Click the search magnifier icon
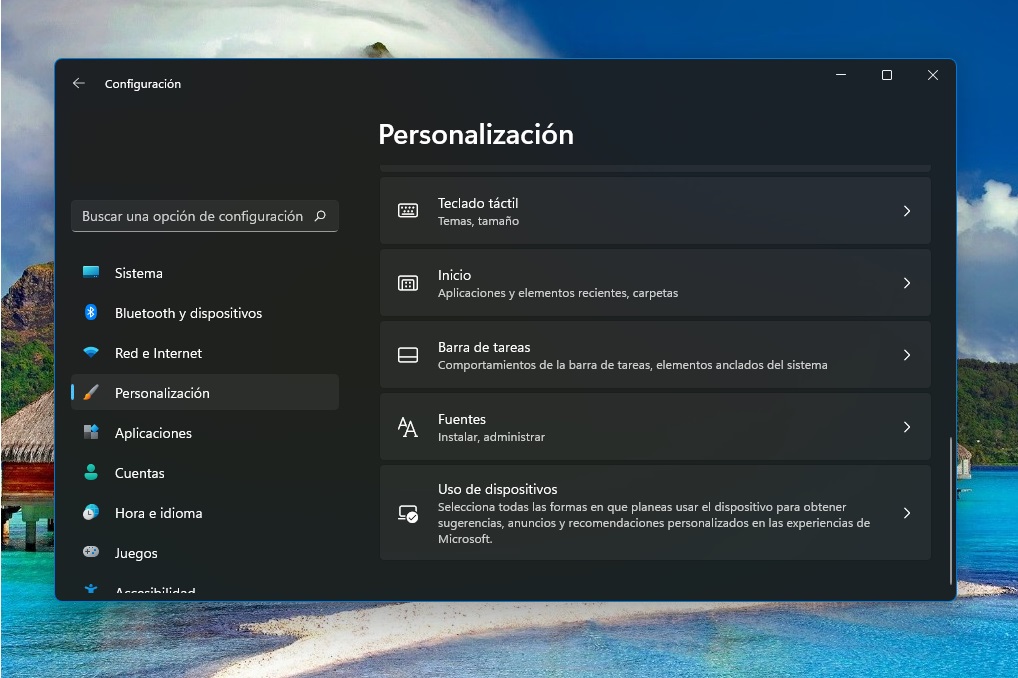Image resolution: width=1018 pixels, height=678 pixels. pos(319,216)
